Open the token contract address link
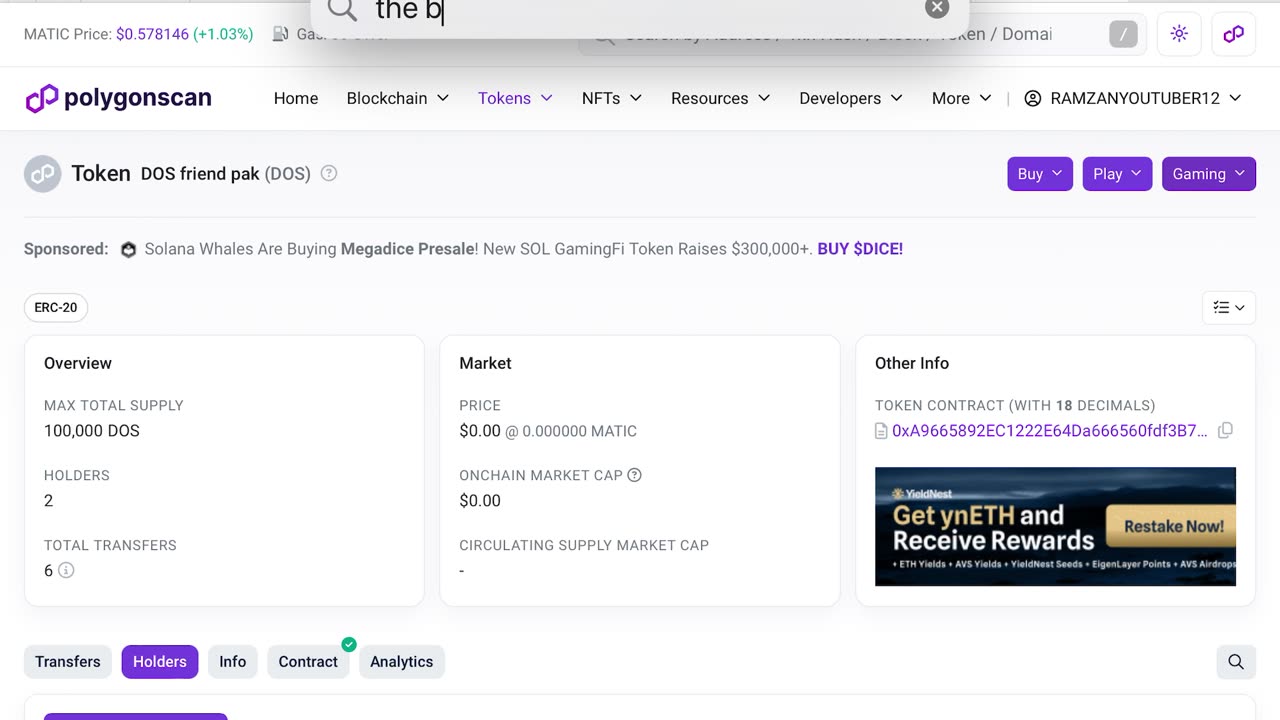Screen dimensions: 1280x720 click(x=1050, y=431)
